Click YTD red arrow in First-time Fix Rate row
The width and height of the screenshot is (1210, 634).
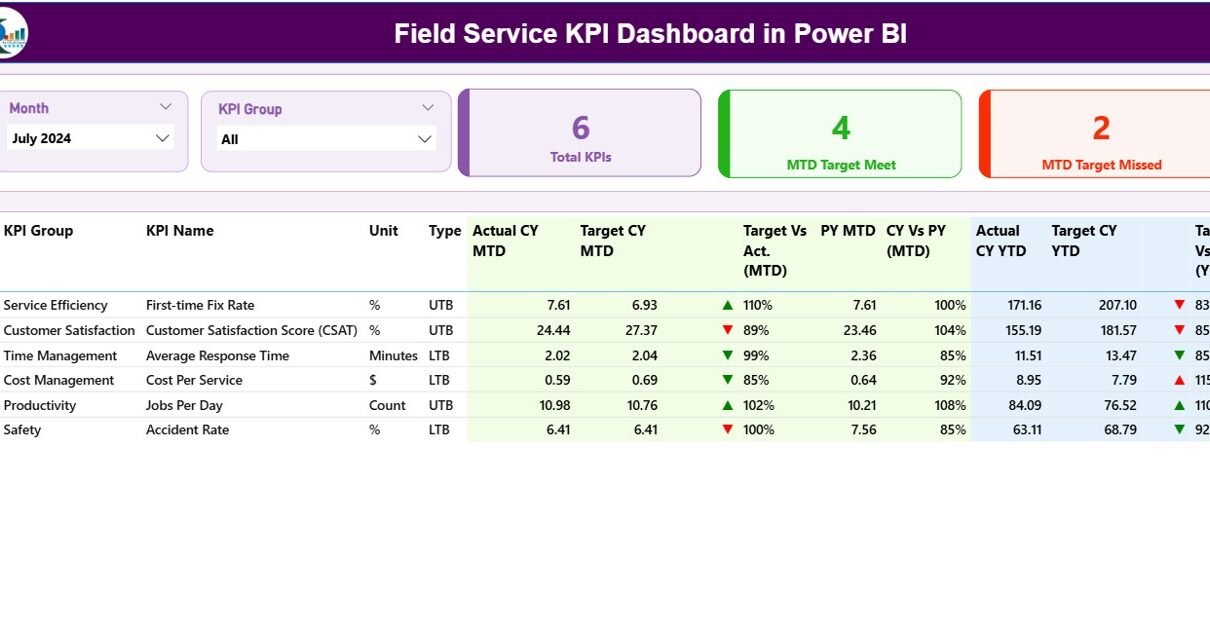[1180, 305]
